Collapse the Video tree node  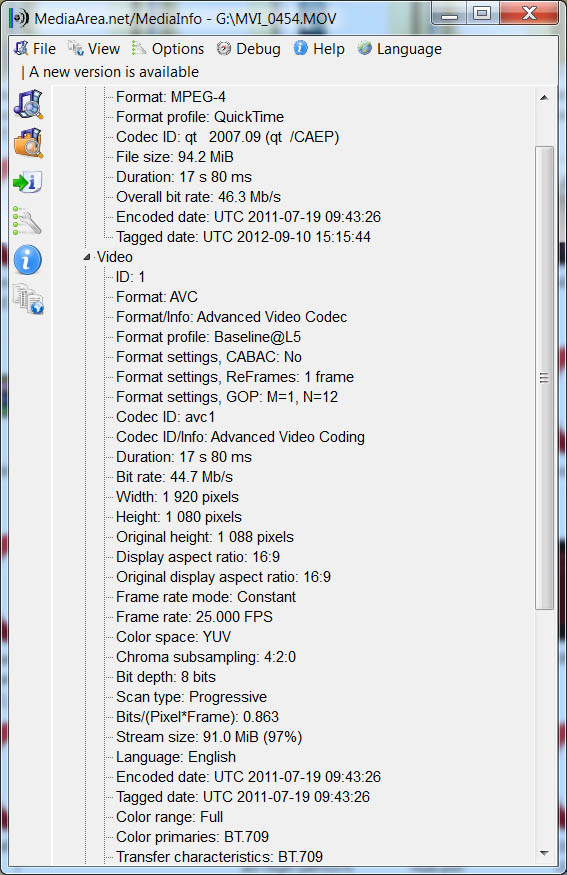(x=87, y=257)
